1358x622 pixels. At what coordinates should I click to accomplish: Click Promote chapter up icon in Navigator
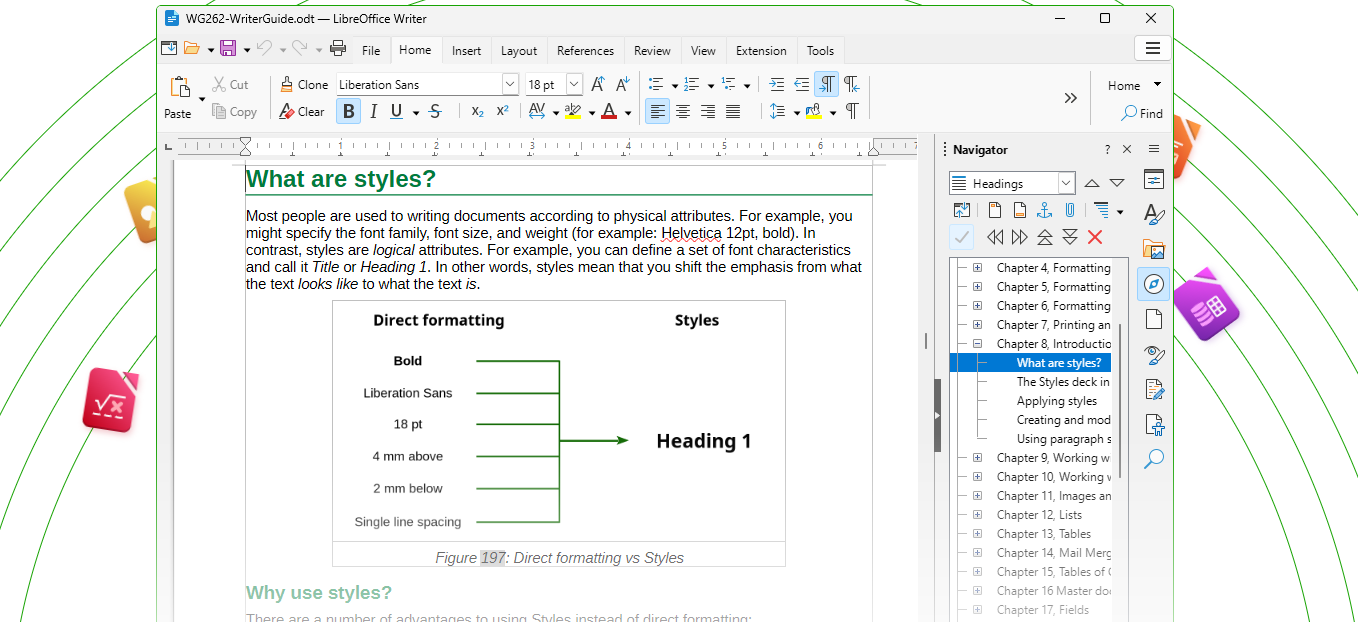click(1045, 237)
